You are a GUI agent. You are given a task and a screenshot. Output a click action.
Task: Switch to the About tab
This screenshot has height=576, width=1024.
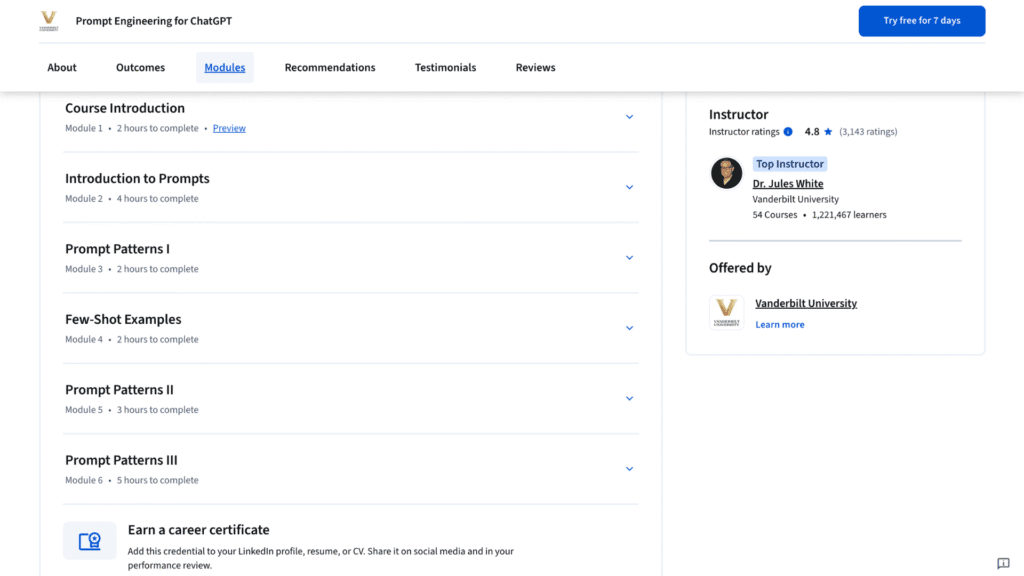tap(62, 67)
